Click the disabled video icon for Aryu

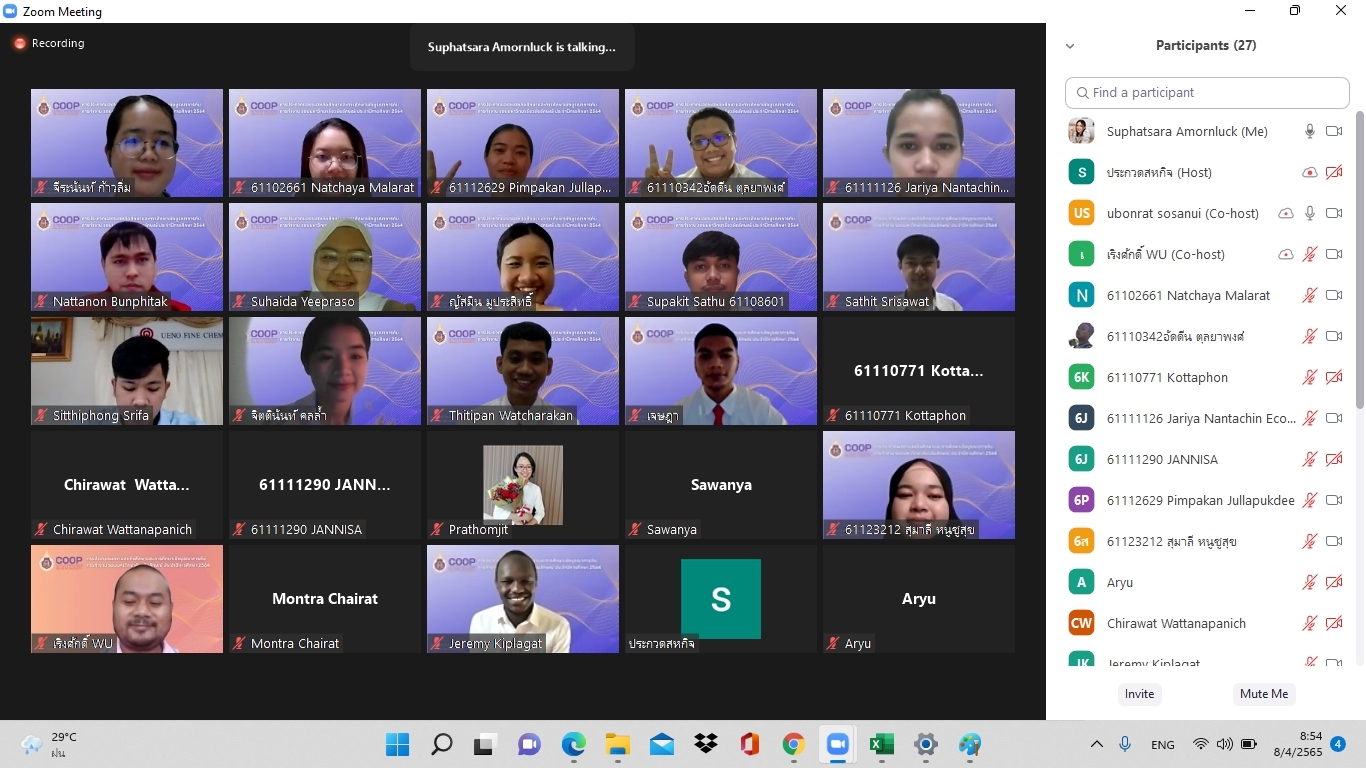pyautogui.click(x=1333, y=583)
